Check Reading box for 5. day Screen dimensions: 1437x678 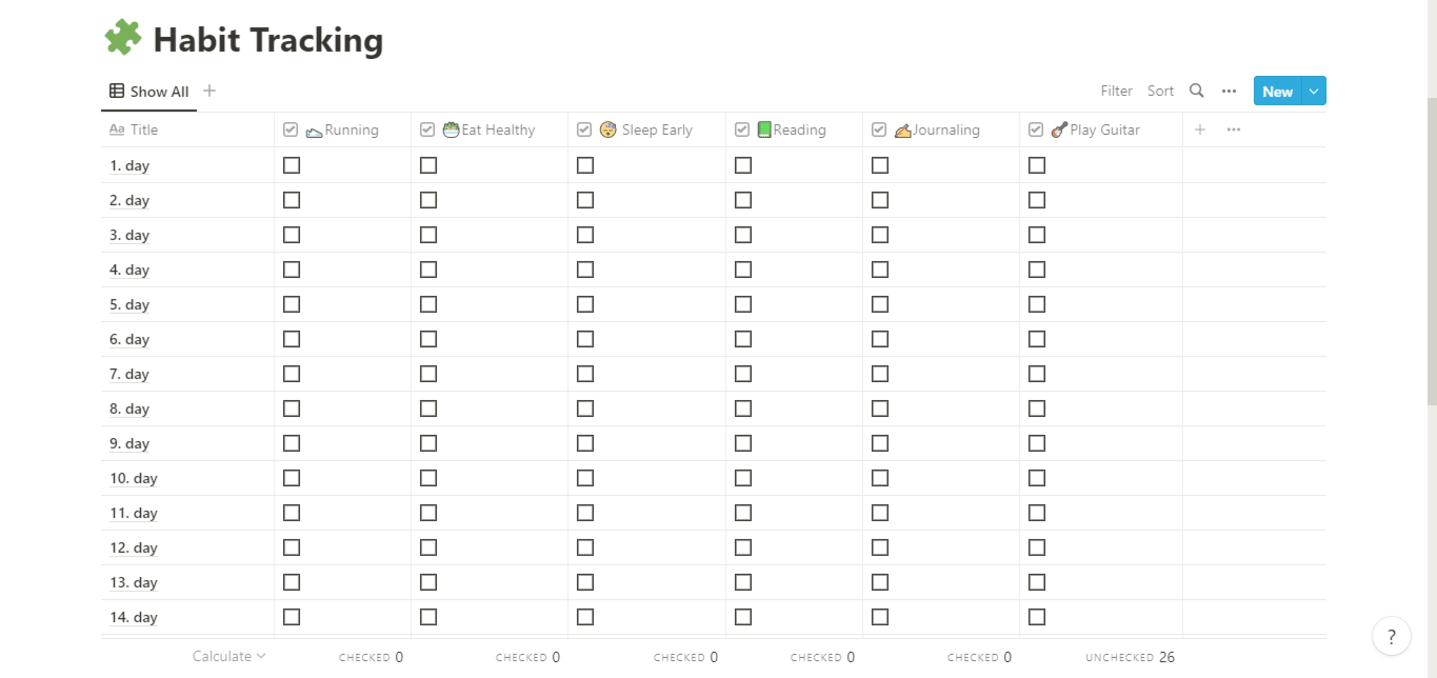click(x=743, y=304)
